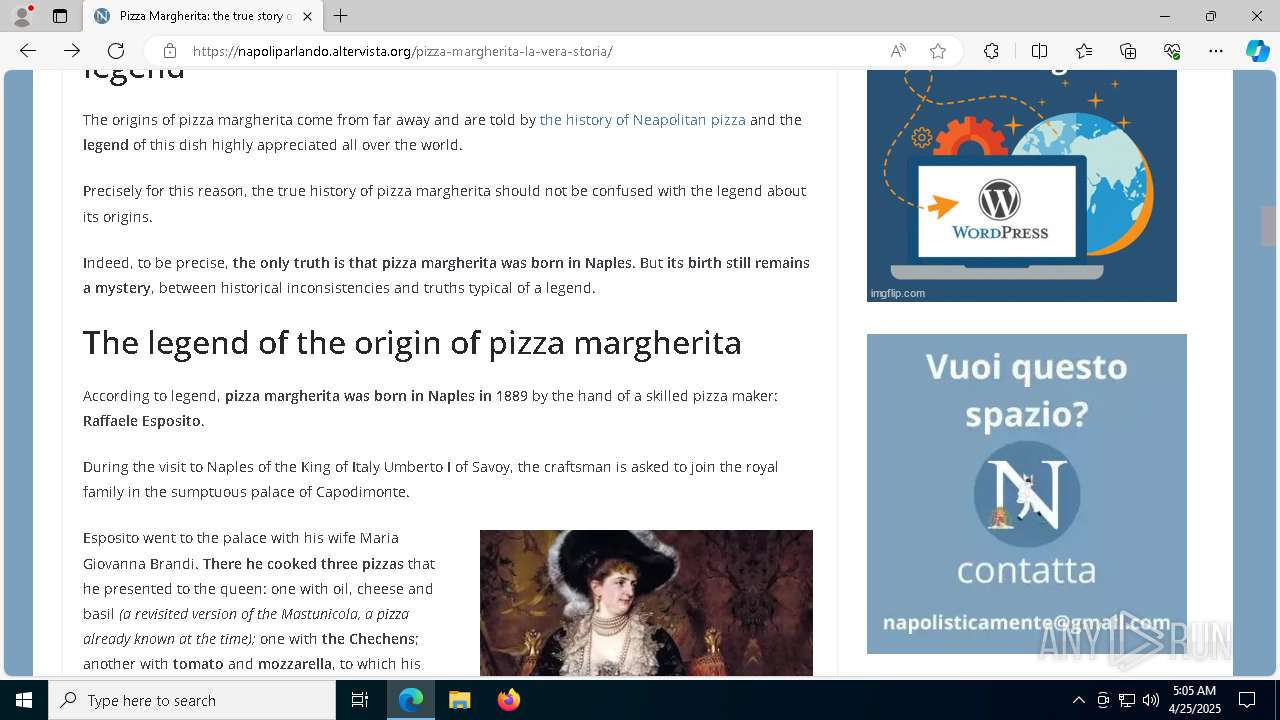Viewport: 1280px width, 720px height.
Task: Open clock and date 5:05 AM
Action: tap(1193, 700)
